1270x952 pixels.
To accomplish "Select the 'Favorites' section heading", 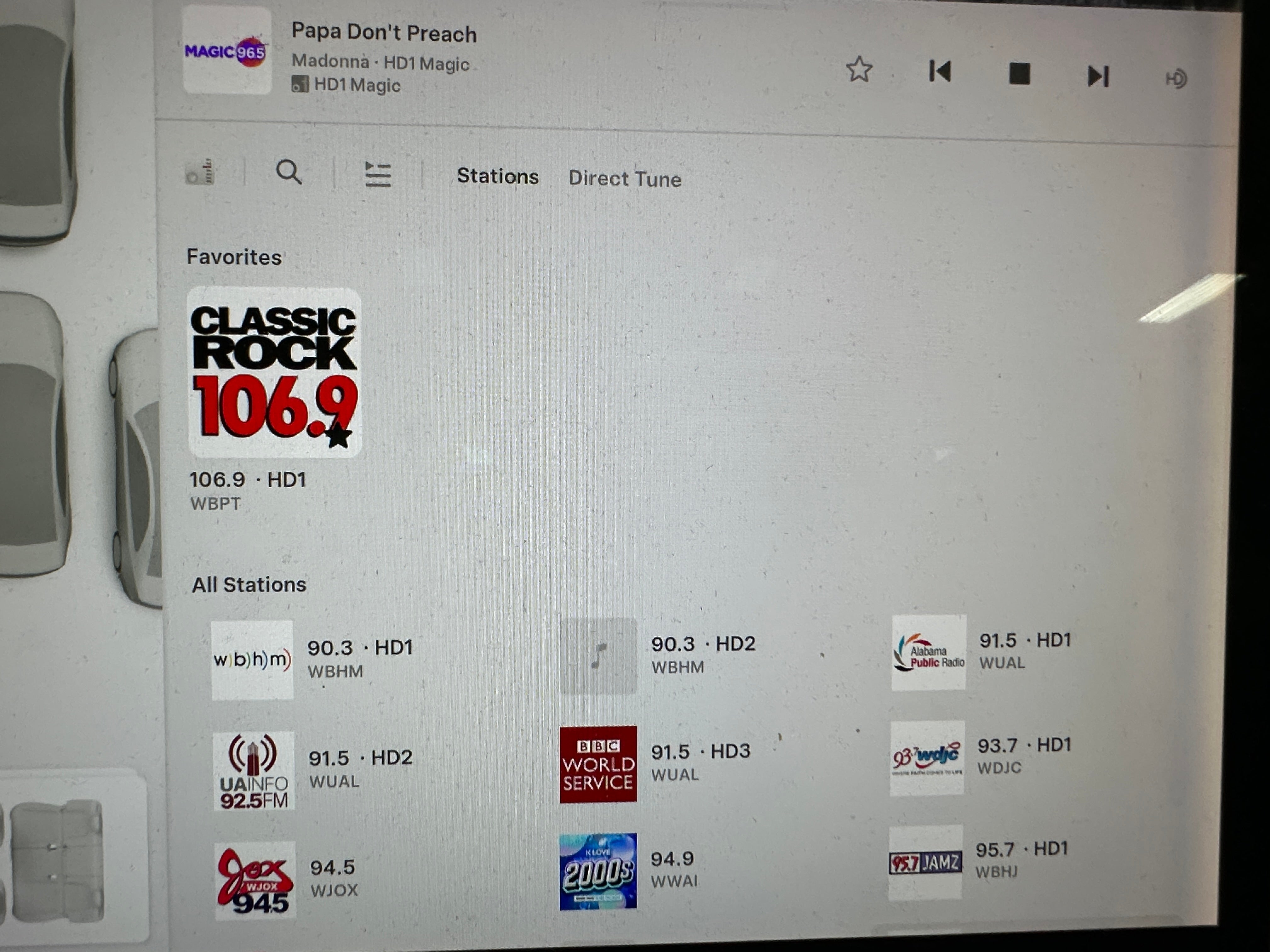I will pos(234,257).
